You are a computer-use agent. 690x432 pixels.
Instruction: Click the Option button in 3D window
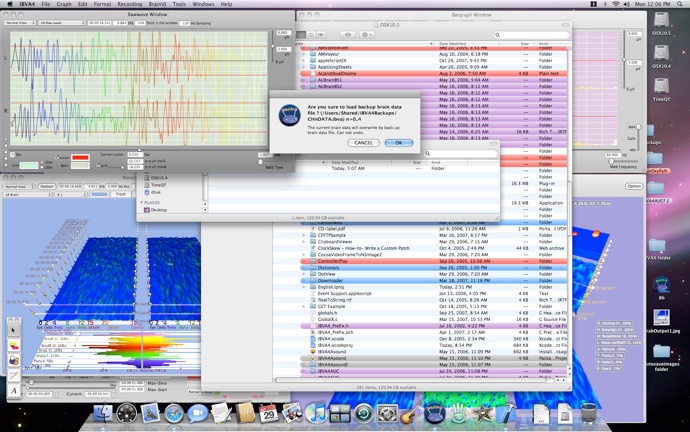pos(47,187)
